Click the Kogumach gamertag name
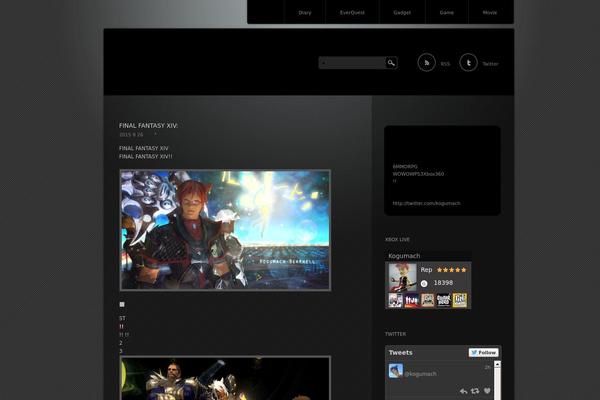600x400 pixels. [x=404, y=256]
